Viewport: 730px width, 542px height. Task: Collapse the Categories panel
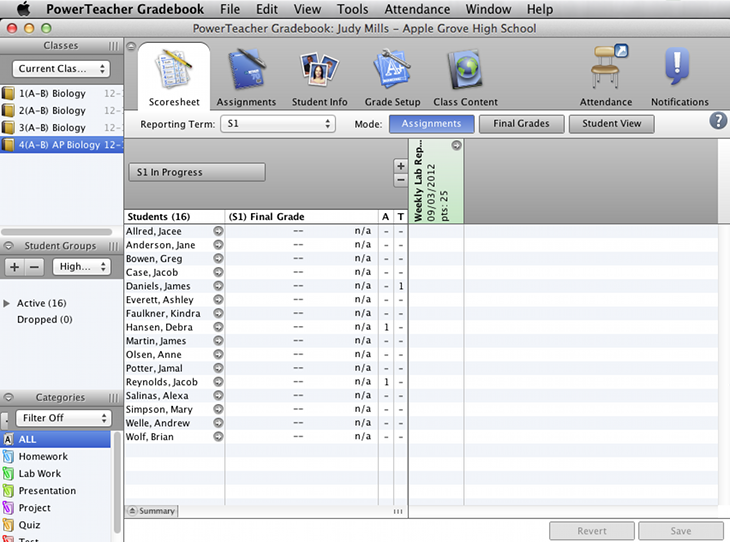(x=8, y=397)
